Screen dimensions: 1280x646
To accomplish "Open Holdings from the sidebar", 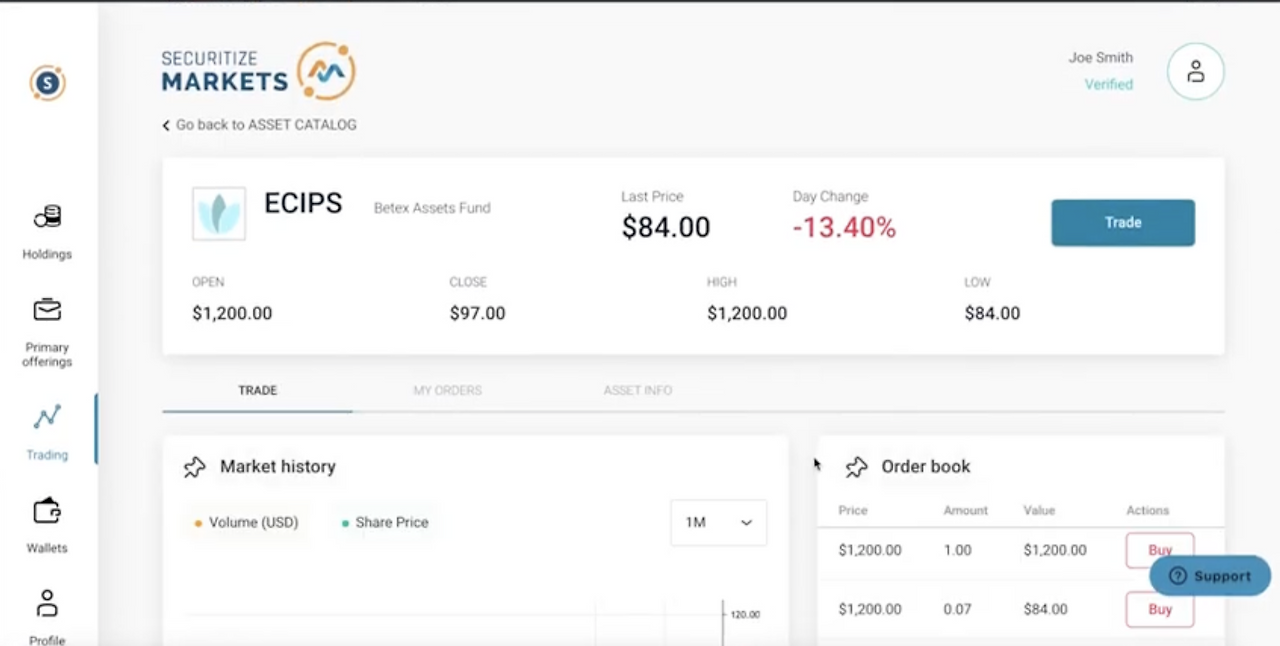I will coord(47,232).
